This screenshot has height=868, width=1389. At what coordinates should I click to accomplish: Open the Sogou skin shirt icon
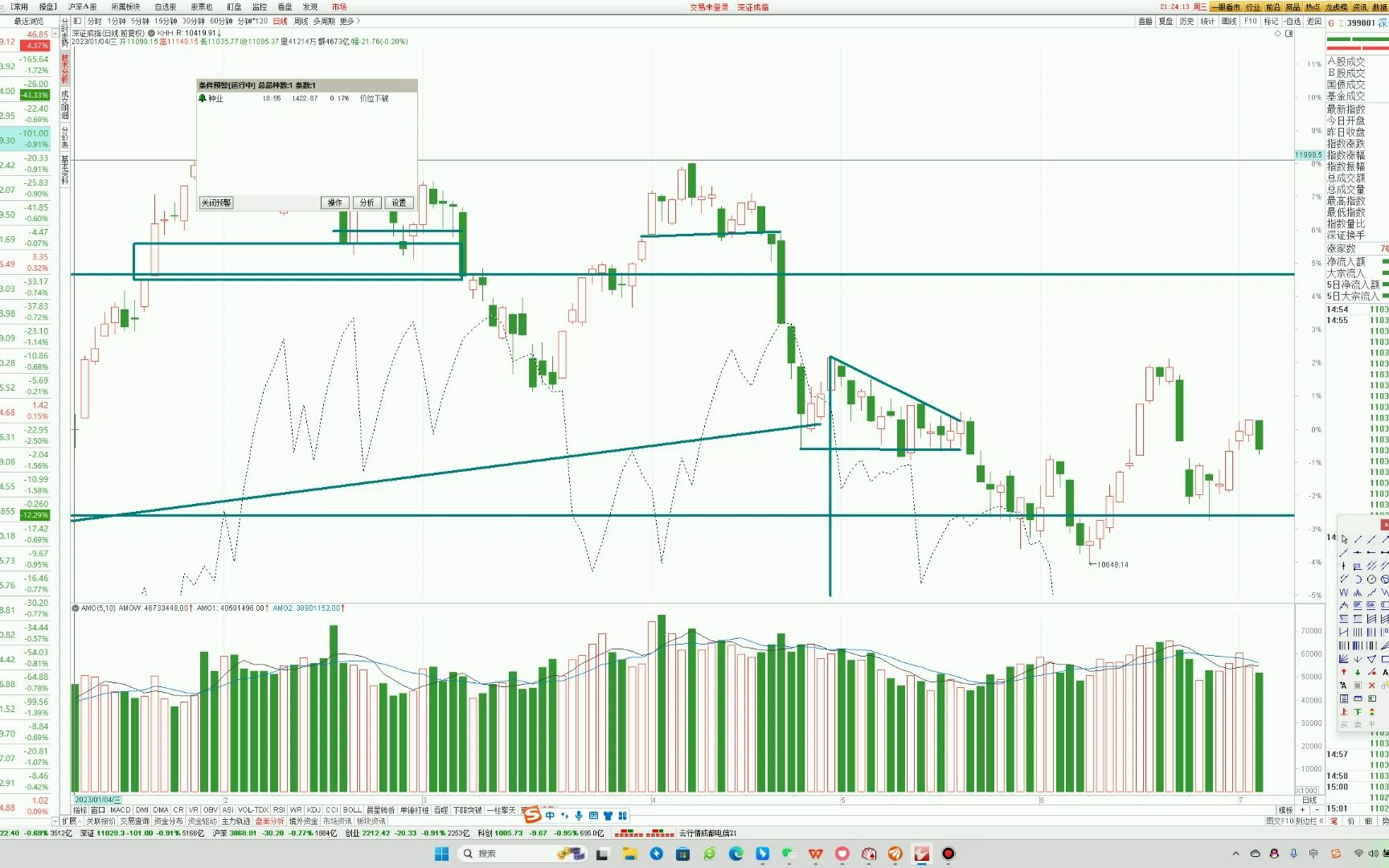608,815
